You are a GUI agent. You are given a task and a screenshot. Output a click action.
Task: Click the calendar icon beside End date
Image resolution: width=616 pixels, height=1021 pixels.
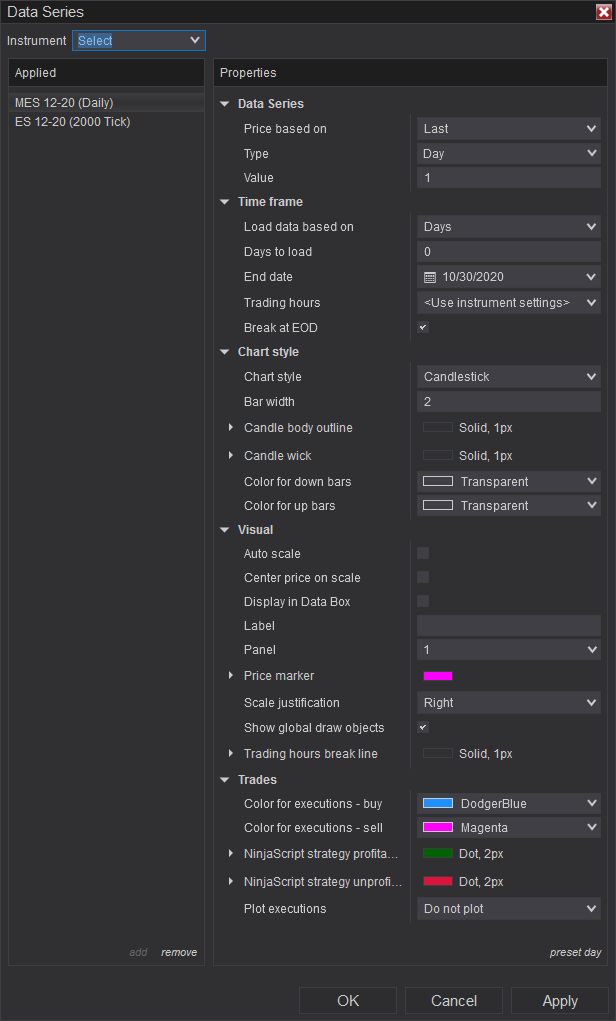pos(430,277)
